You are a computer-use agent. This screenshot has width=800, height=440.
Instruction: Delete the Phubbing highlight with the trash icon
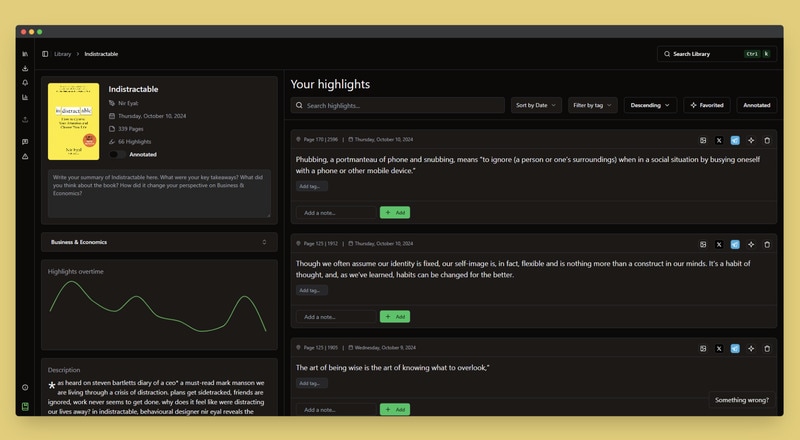767,140
